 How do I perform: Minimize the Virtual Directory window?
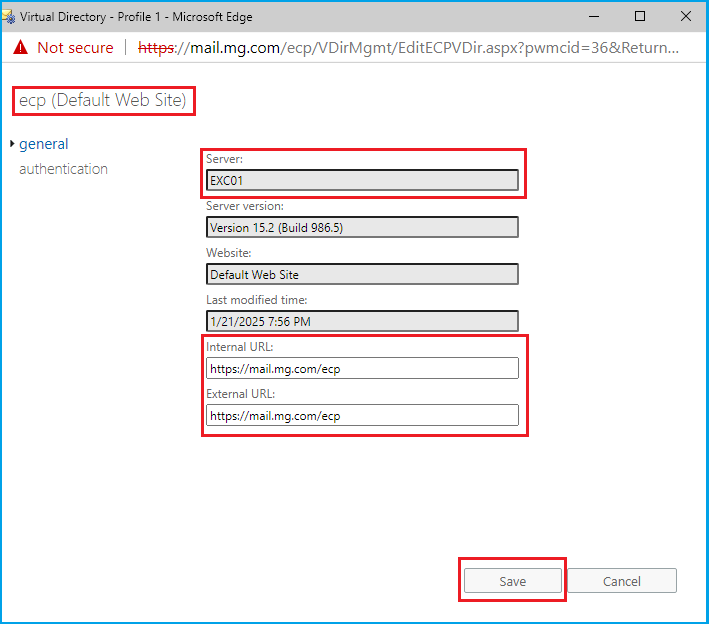point(593,16)
